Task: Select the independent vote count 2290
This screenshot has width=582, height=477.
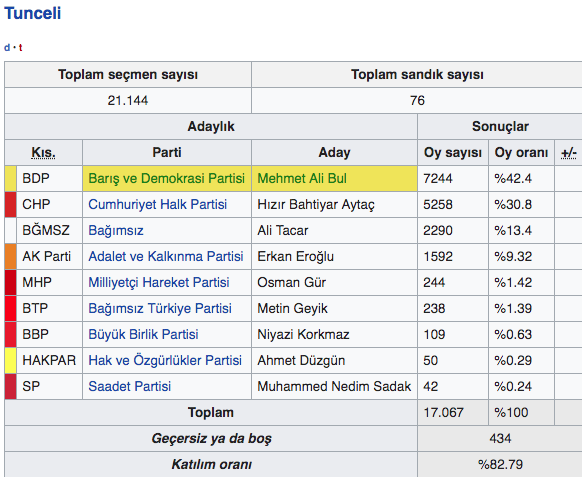Action: [438, 231]
